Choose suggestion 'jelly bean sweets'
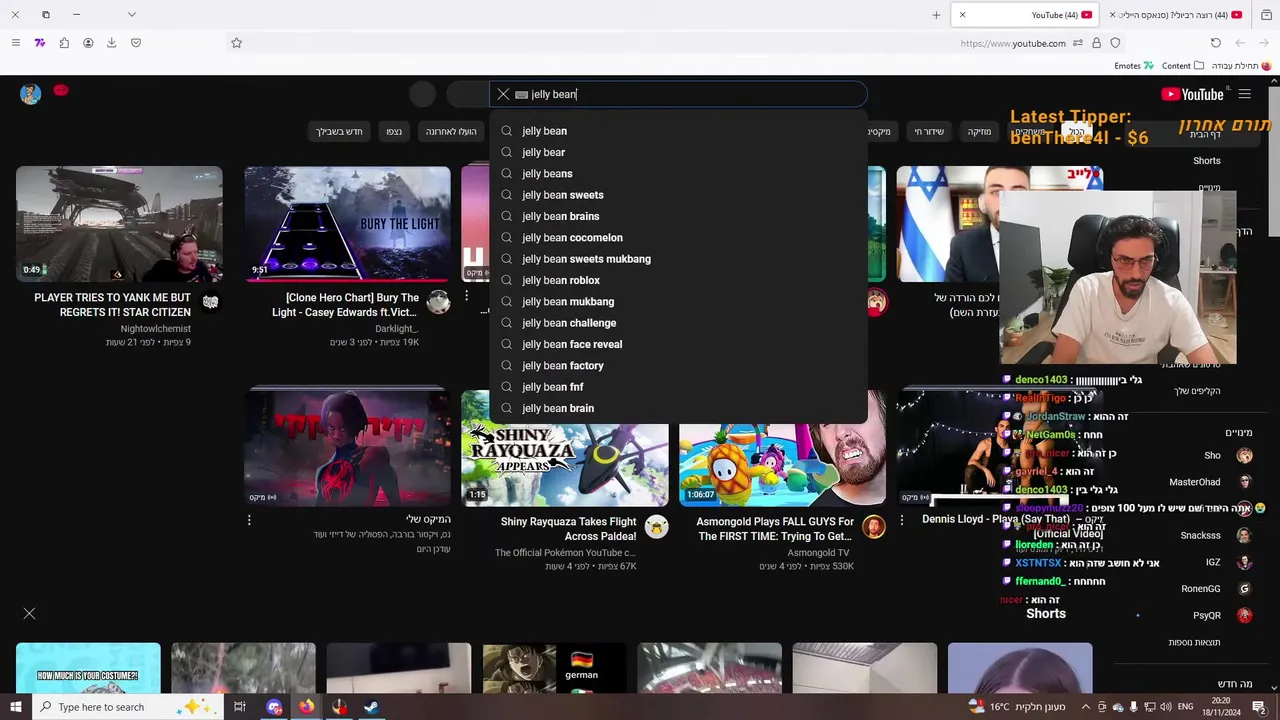1280x720 pixels. pyautogui.click(x=678, y=195)
